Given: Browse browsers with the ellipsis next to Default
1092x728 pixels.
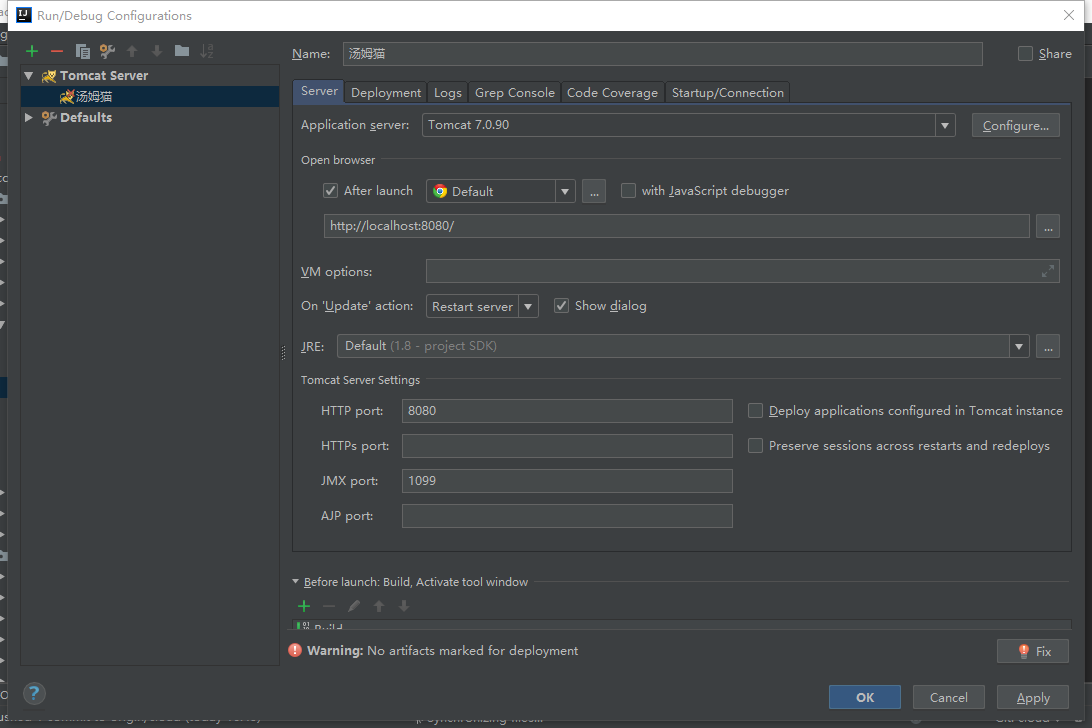Looking at the screenshot, I should (594, 191).
